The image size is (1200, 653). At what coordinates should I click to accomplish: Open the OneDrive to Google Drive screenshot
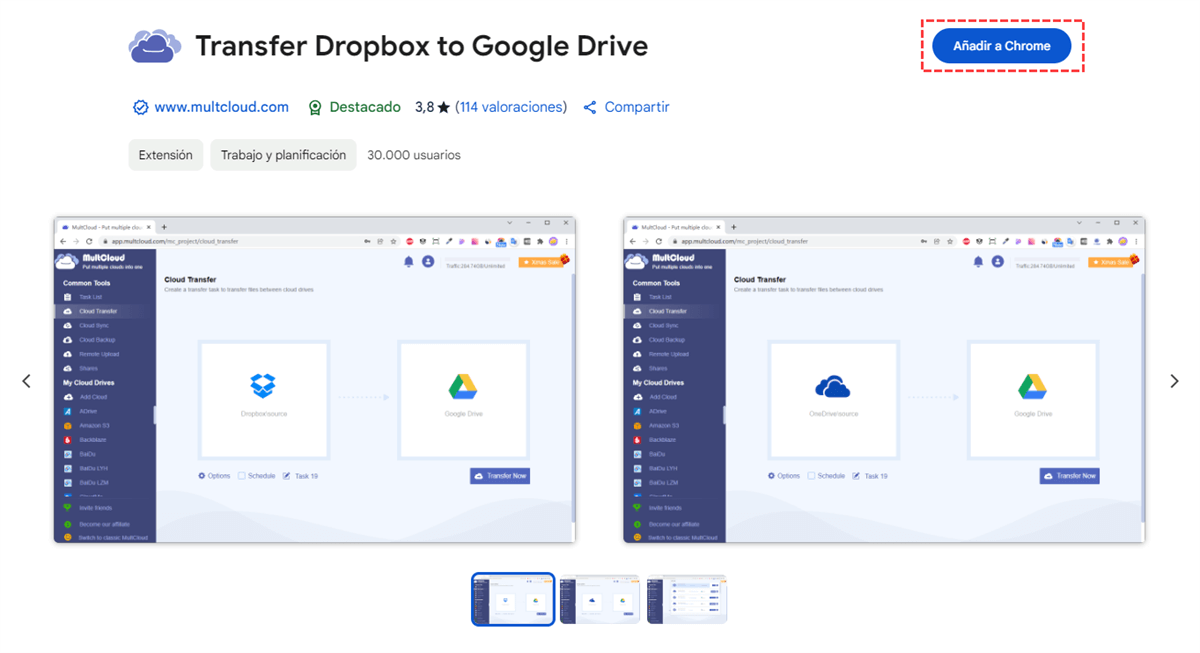point(884,380)
